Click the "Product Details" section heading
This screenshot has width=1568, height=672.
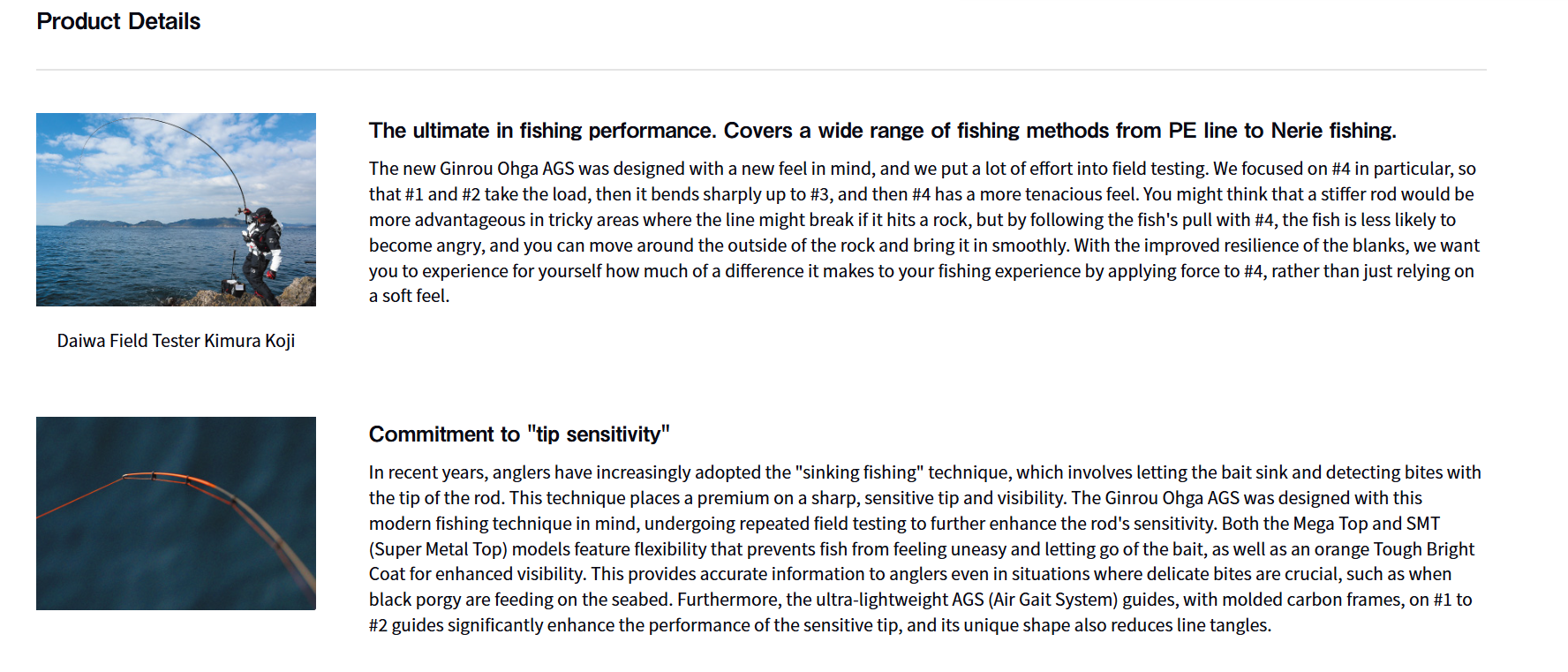(x=118, y=21)
